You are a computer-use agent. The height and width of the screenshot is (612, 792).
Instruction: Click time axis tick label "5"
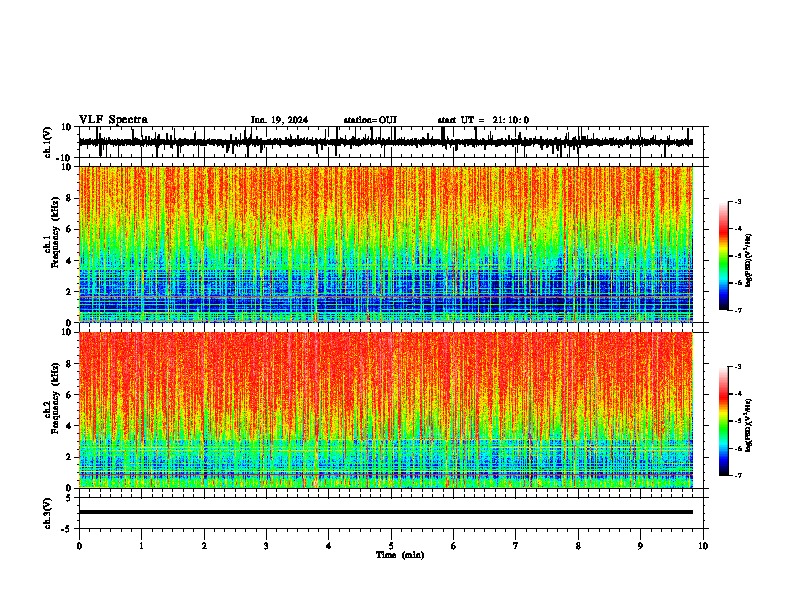click(x=391, y=546)
